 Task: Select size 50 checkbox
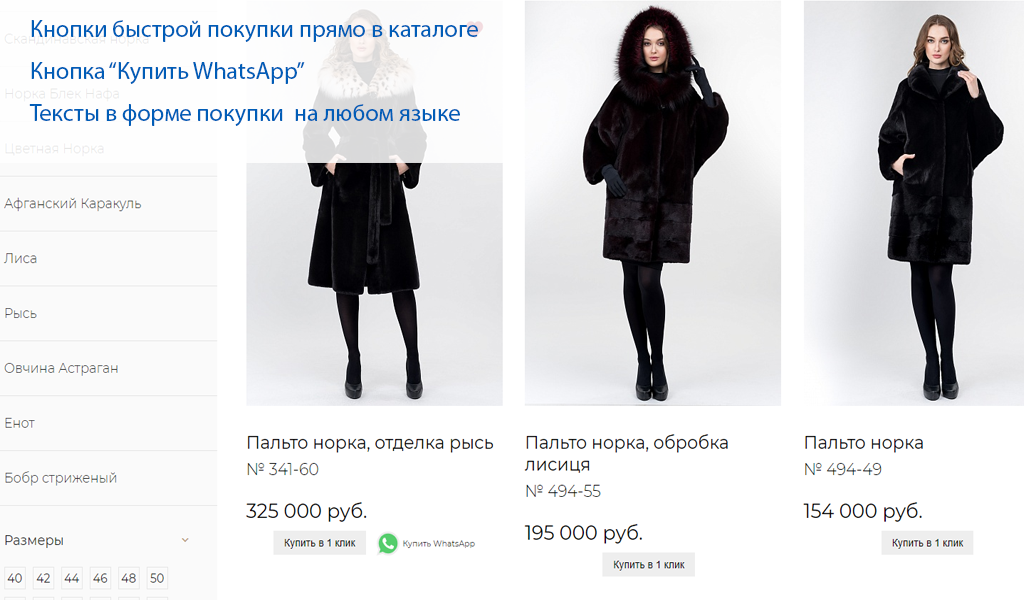point(157,578)
